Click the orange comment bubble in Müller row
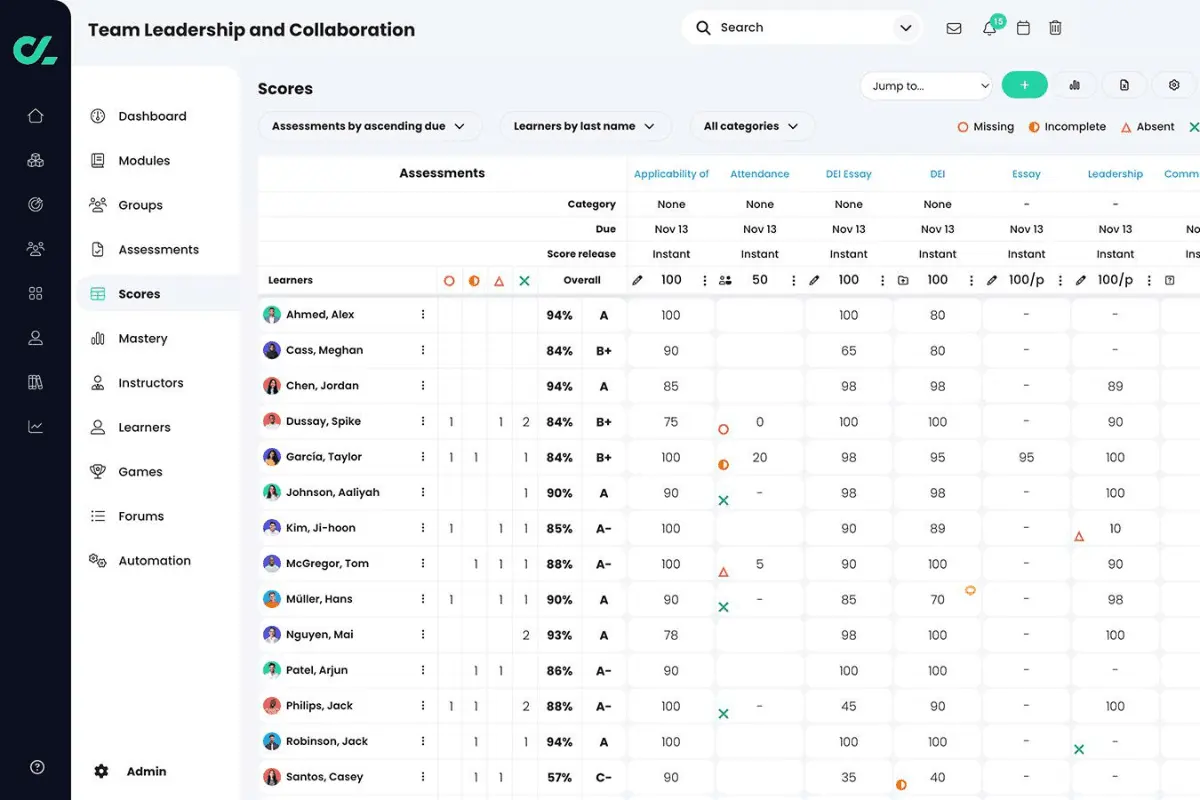 [970, 591]
